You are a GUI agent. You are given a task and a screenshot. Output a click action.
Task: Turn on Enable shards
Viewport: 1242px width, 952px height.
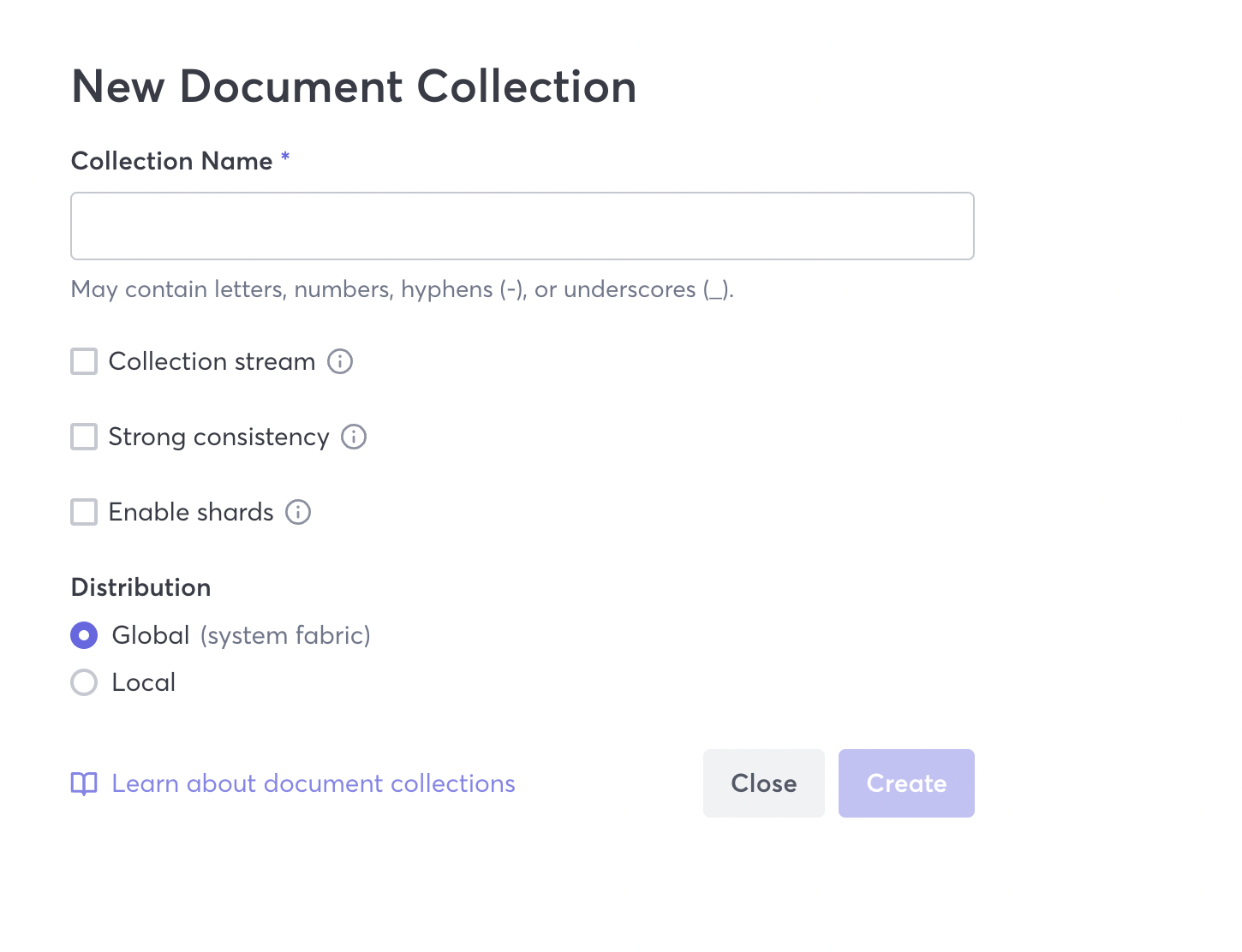83,512
